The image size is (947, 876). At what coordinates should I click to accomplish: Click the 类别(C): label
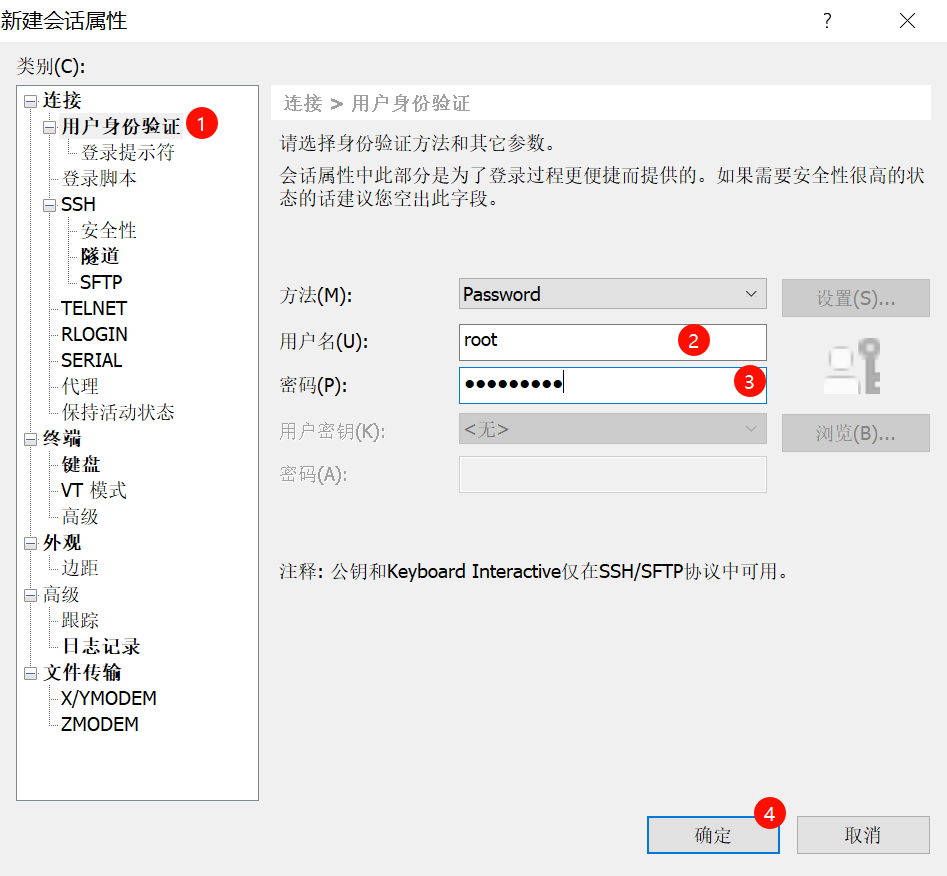(51, 66)
